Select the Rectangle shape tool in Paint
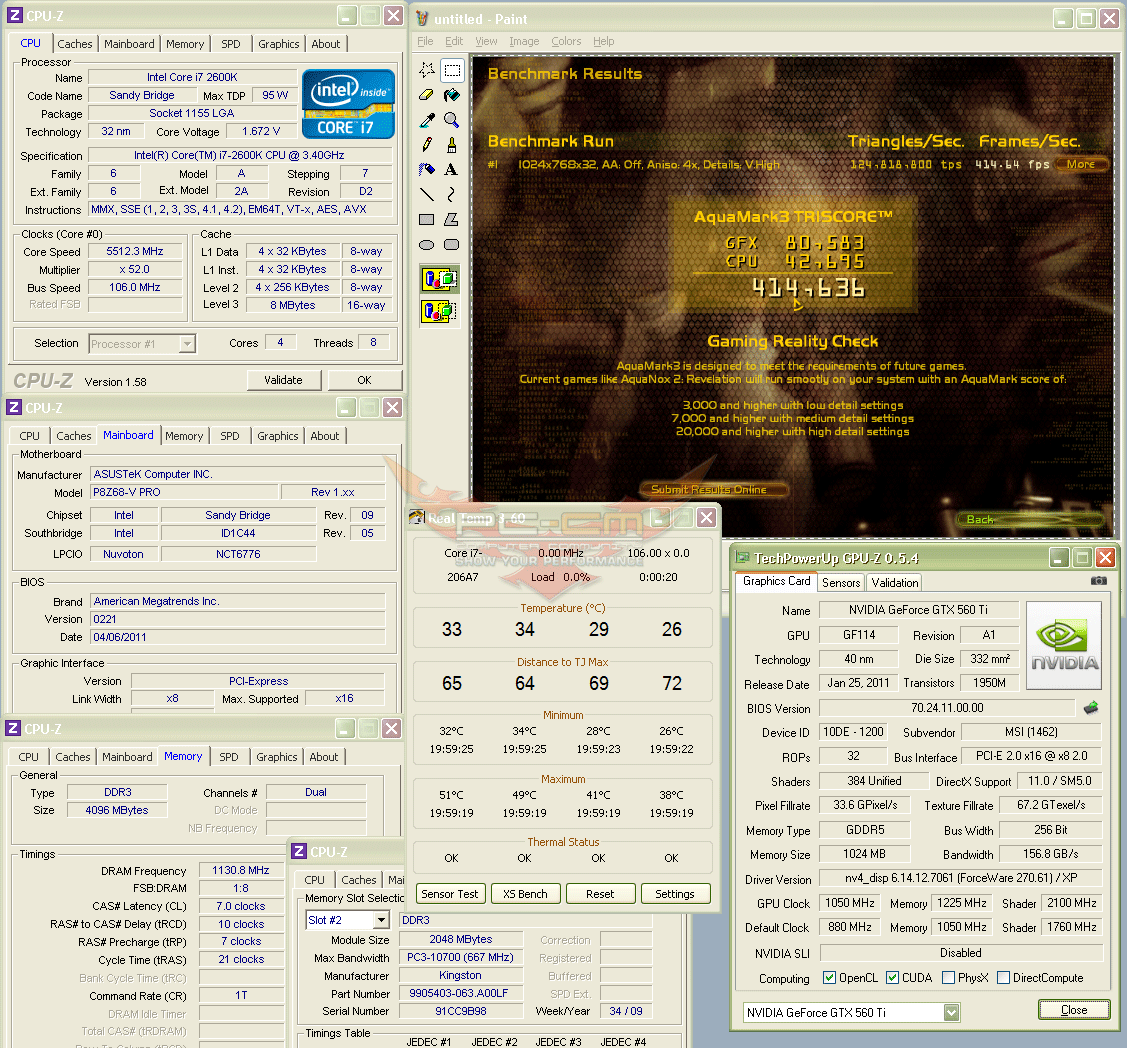 427,219
